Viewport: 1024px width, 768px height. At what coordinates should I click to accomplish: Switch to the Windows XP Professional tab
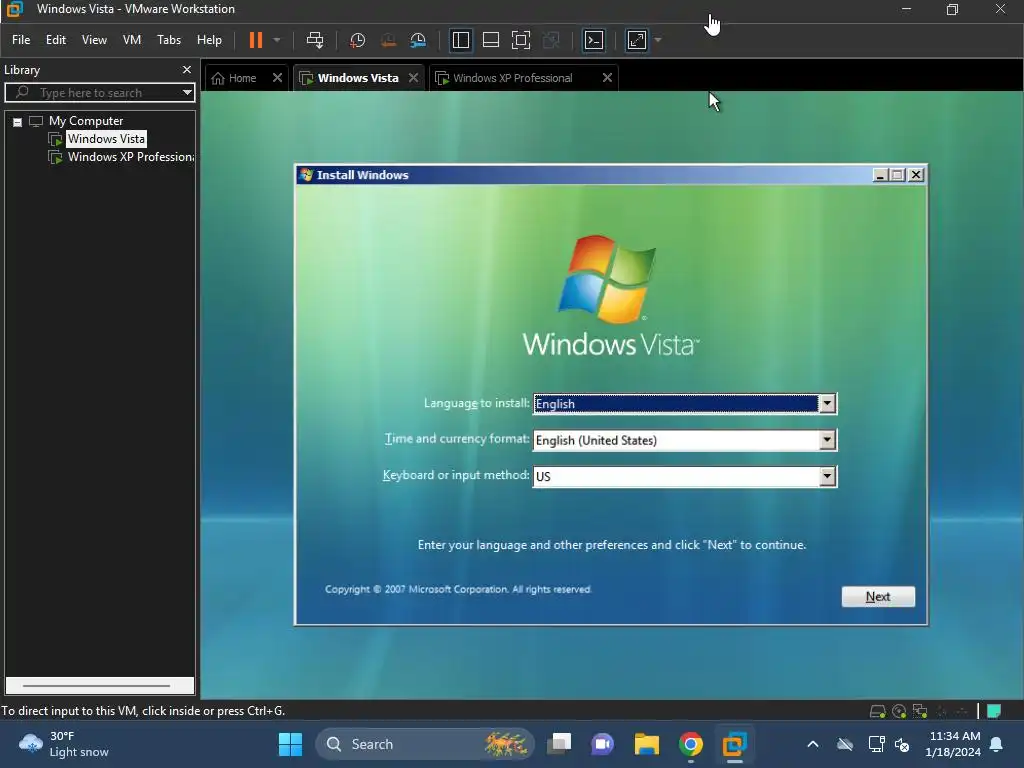513,78
